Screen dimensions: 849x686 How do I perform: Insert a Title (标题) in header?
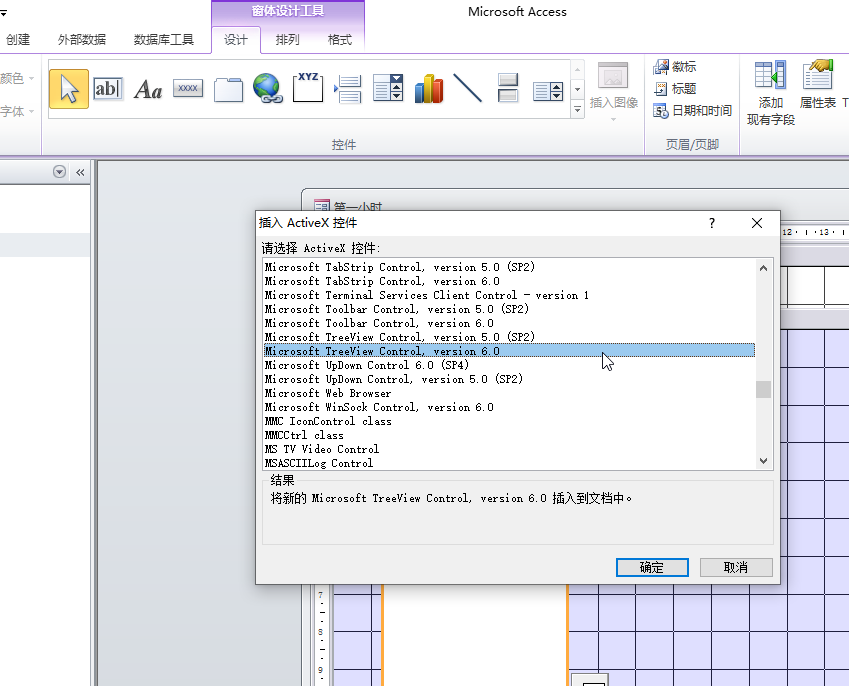pyautogui.click(x=675, y=88)
